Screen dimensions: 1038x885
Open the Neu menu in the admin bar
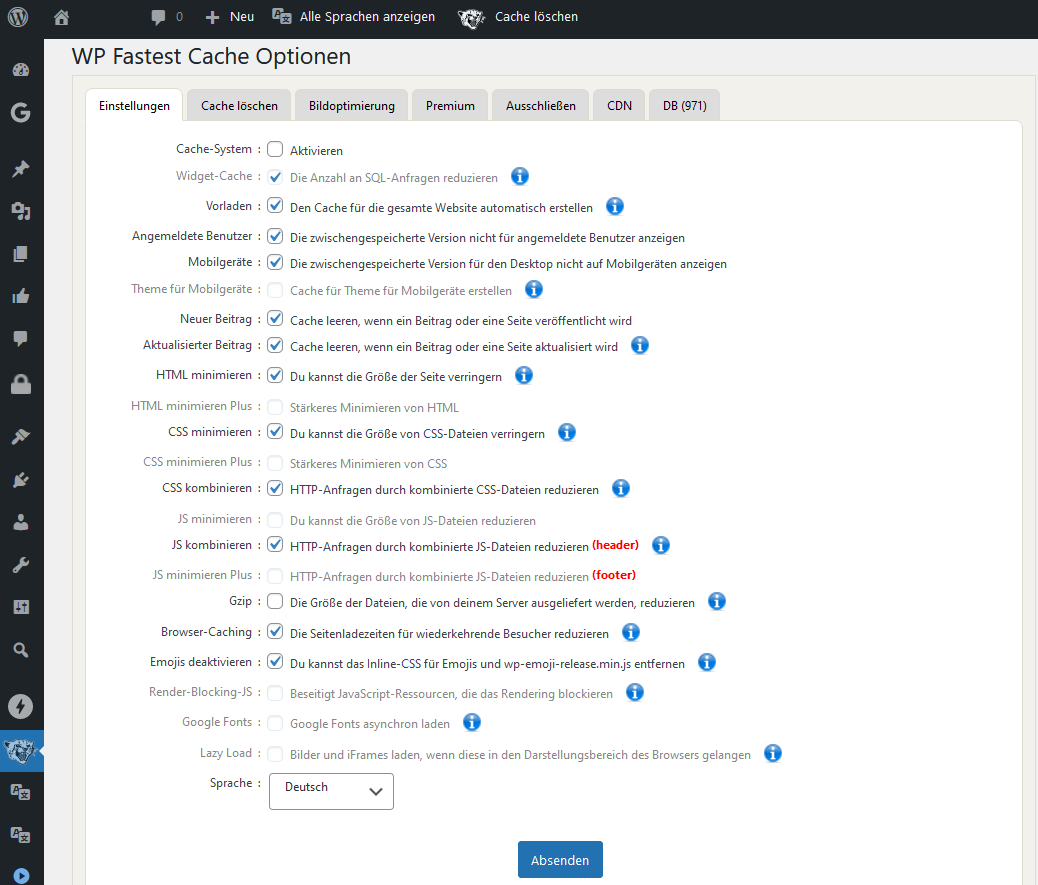pos(229,16)
